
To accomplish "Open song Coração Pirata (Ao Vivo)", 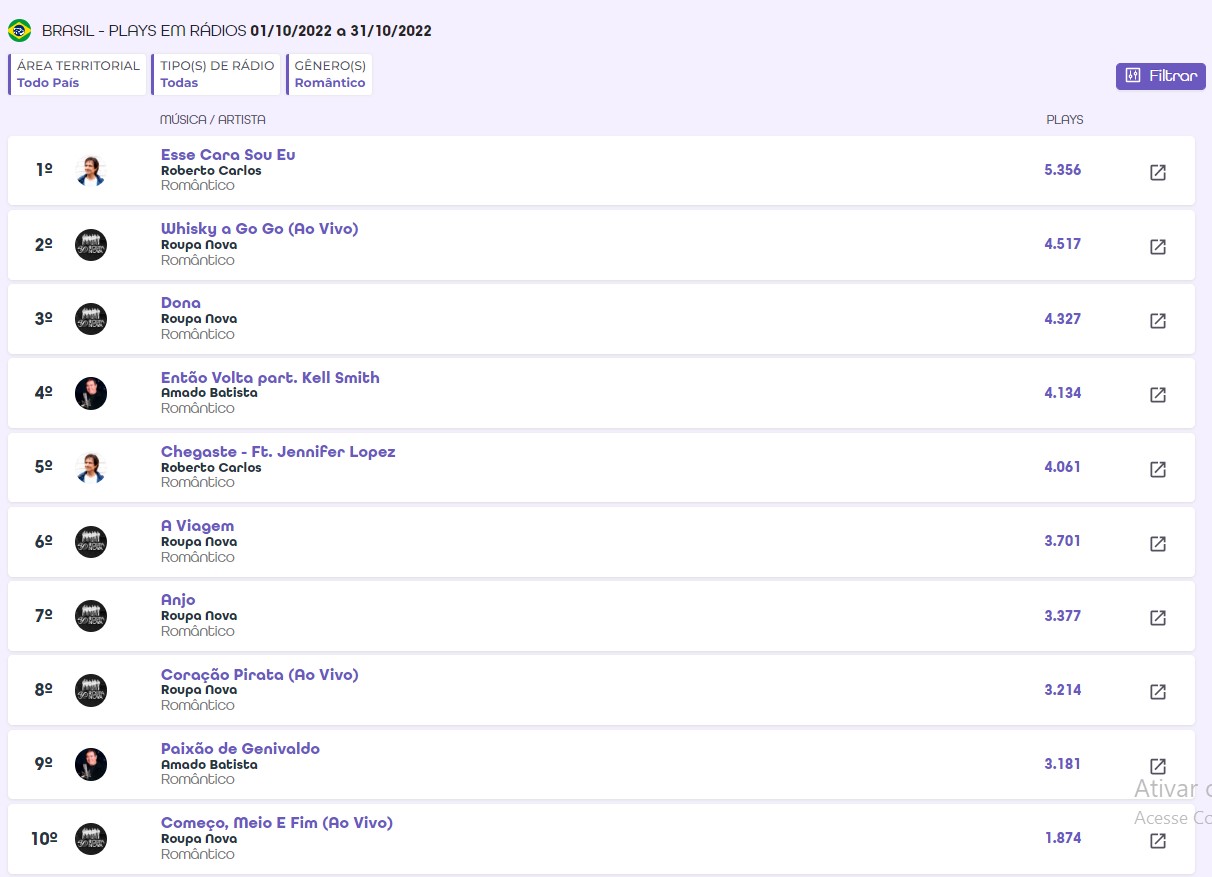I will coord(260,675).
